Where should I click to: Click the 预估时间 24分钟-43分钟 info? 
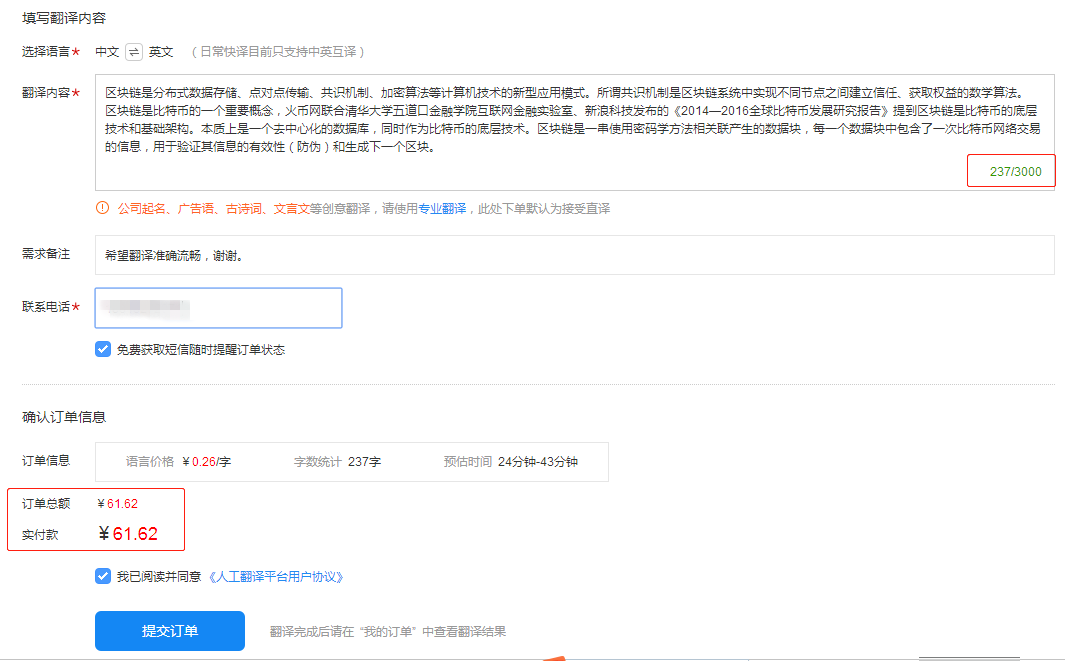[511, 462]
